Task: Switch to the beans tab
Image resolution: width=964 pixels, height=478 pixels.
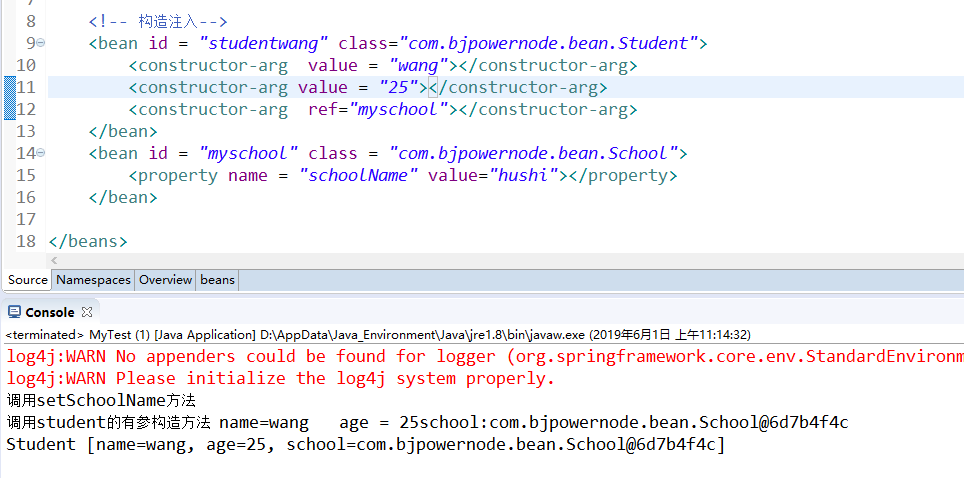Action: [x=218, y=280]
